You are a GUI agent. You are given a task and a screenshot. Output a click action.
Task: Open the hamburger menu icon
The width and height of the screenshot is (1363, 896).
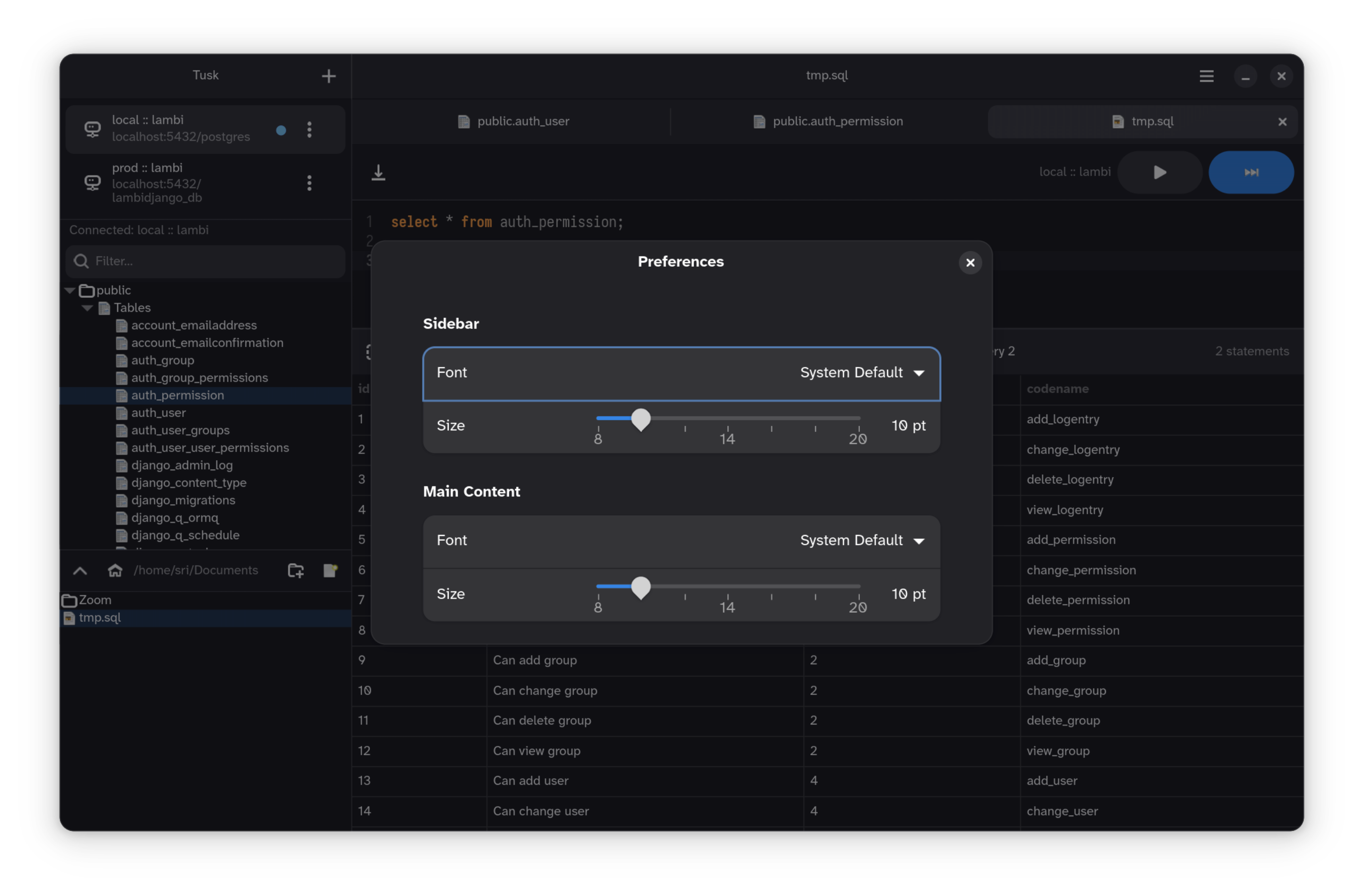point(1206,76)
